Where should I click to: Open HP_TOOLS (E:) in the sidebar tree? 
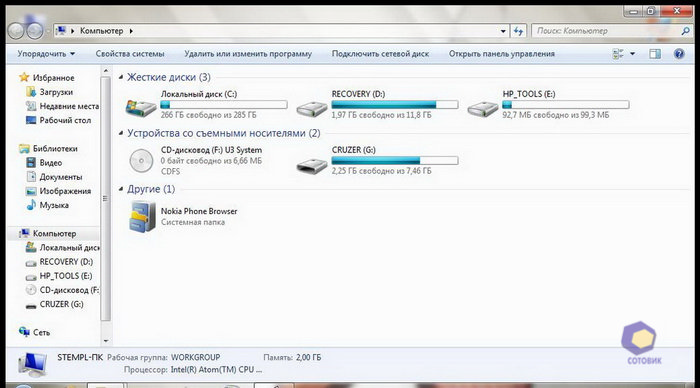pos(66,276)
